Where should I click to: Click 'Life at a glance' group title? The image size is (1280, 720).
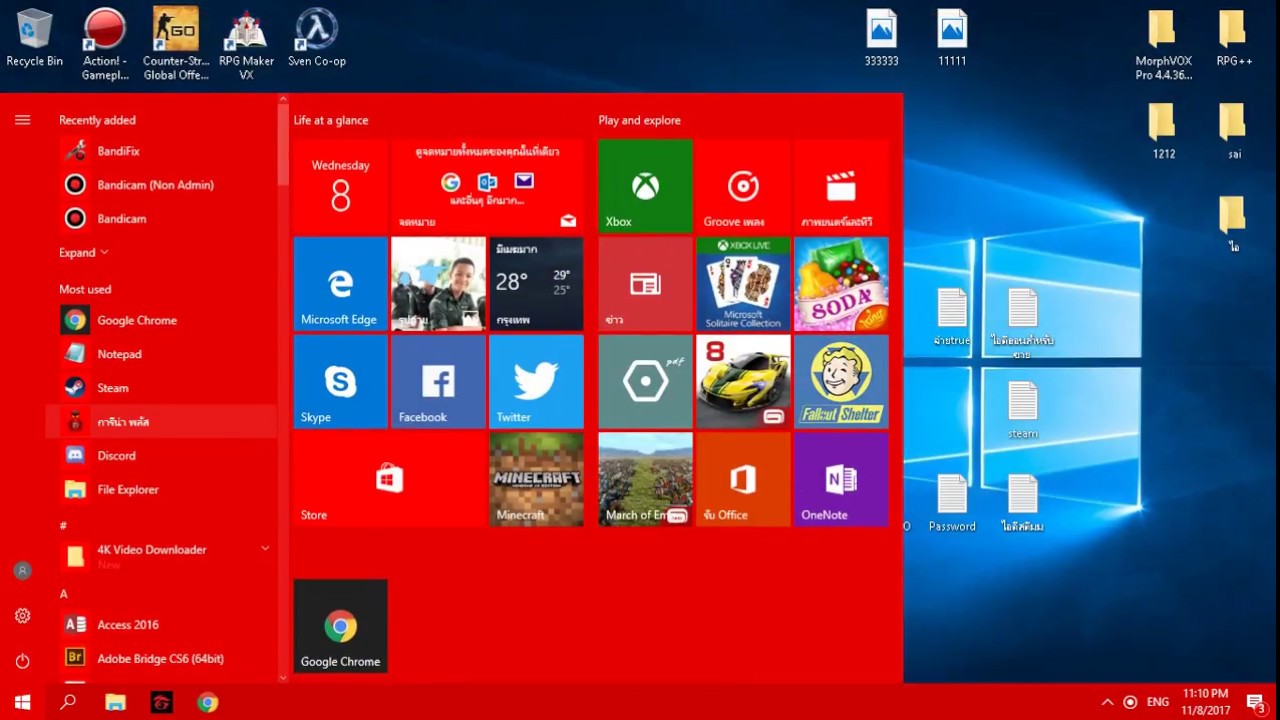[331, 120]
